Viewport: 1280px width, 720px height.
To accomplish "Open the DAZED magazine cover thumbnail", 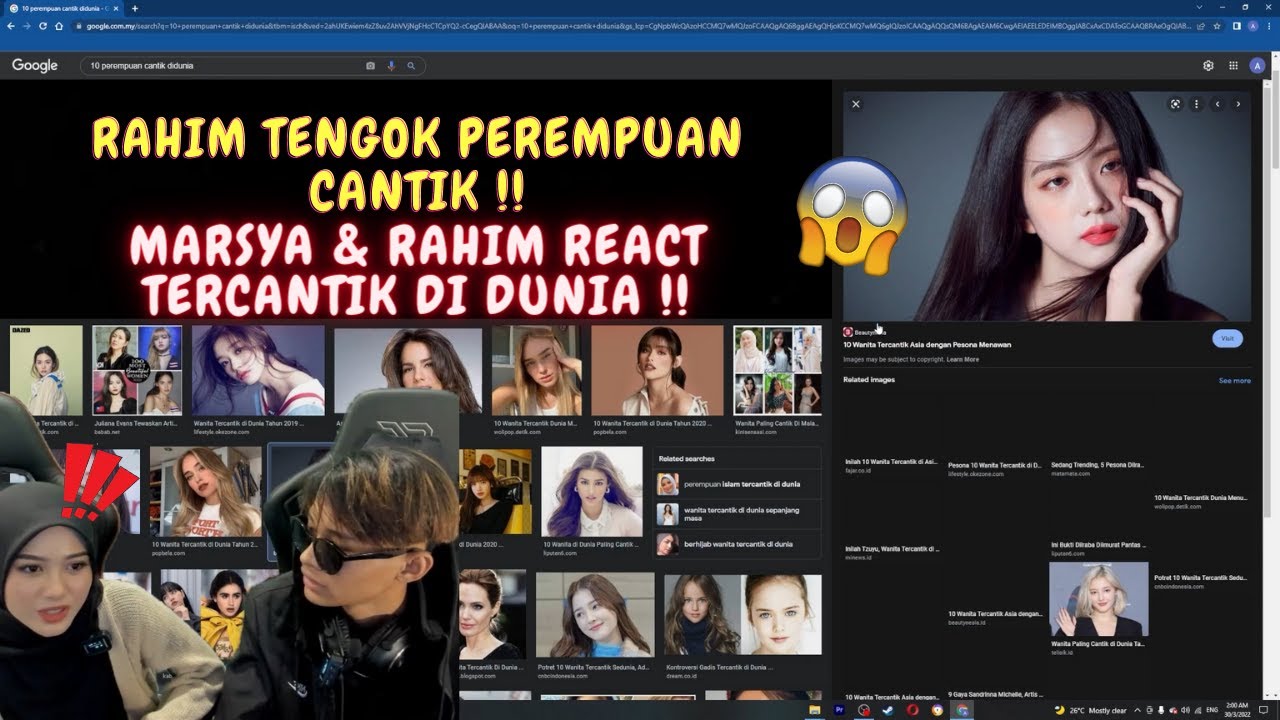I will 46,370.
